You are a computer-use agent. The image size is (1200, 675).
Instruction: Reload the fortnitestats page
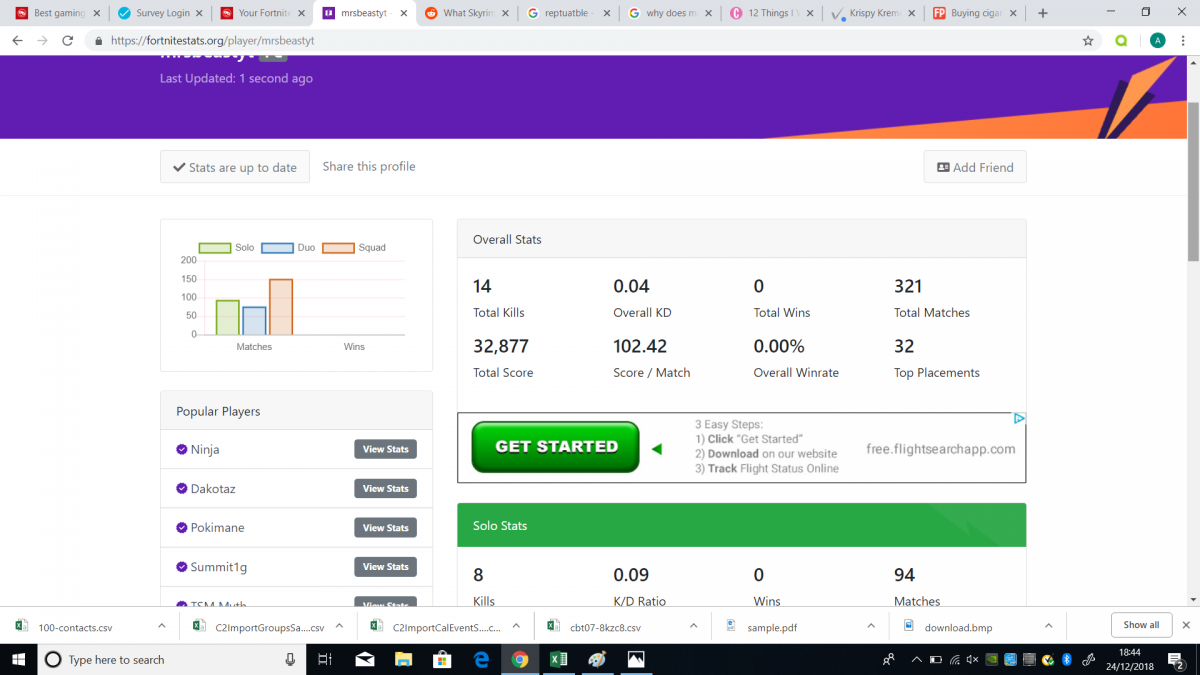coord(68,41)
